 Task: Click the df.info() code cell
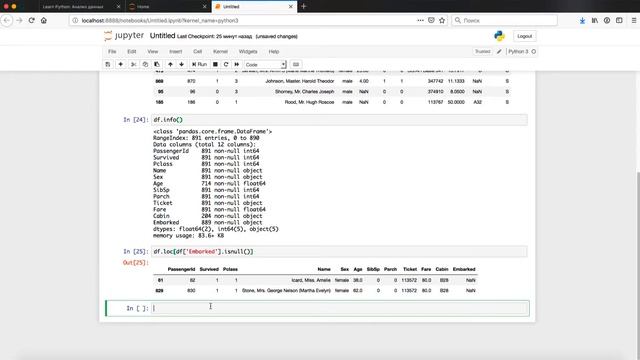[340, 120]
